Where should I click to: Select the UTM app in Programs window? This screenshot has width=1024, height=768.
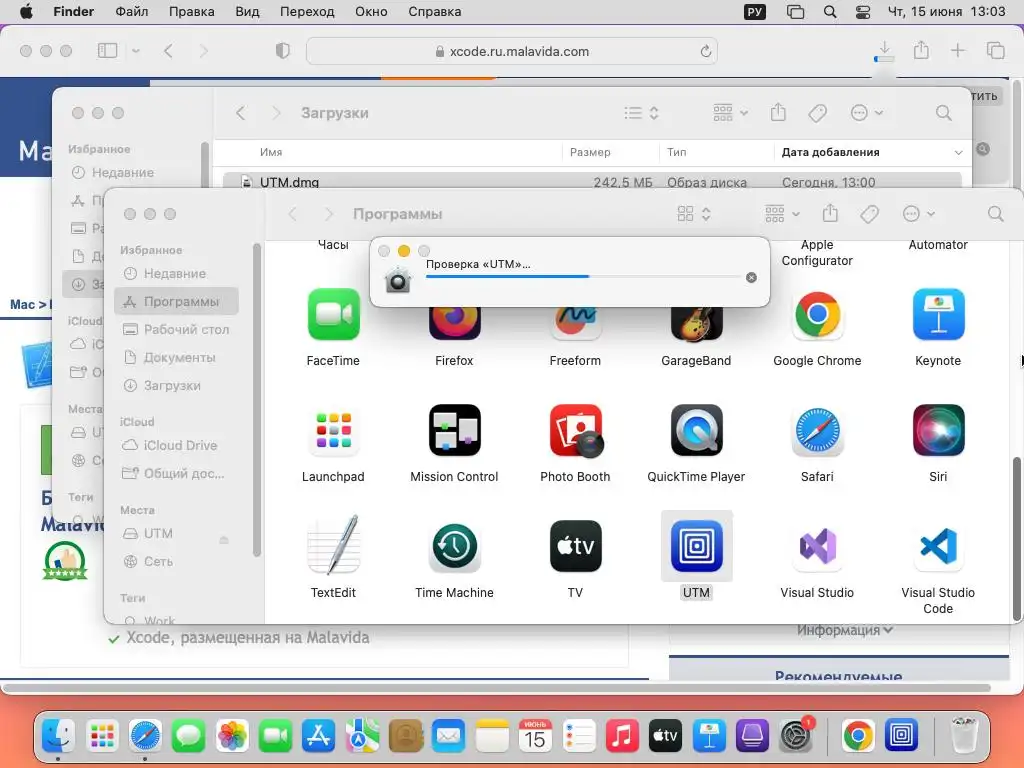coord(696,546)
